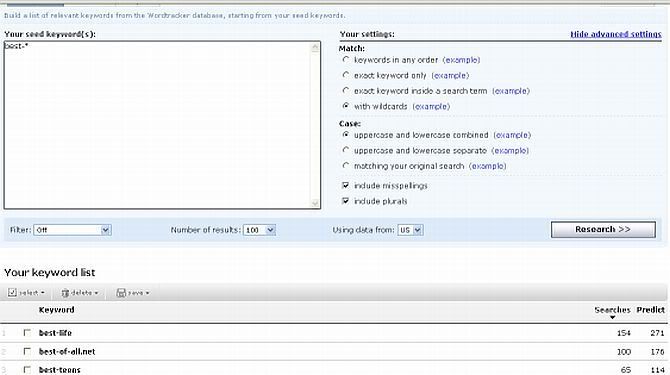Screen dimensions: 670x375
Task: Choose 'uppercase and lowercase combined' case option
Action: (346, 134)
